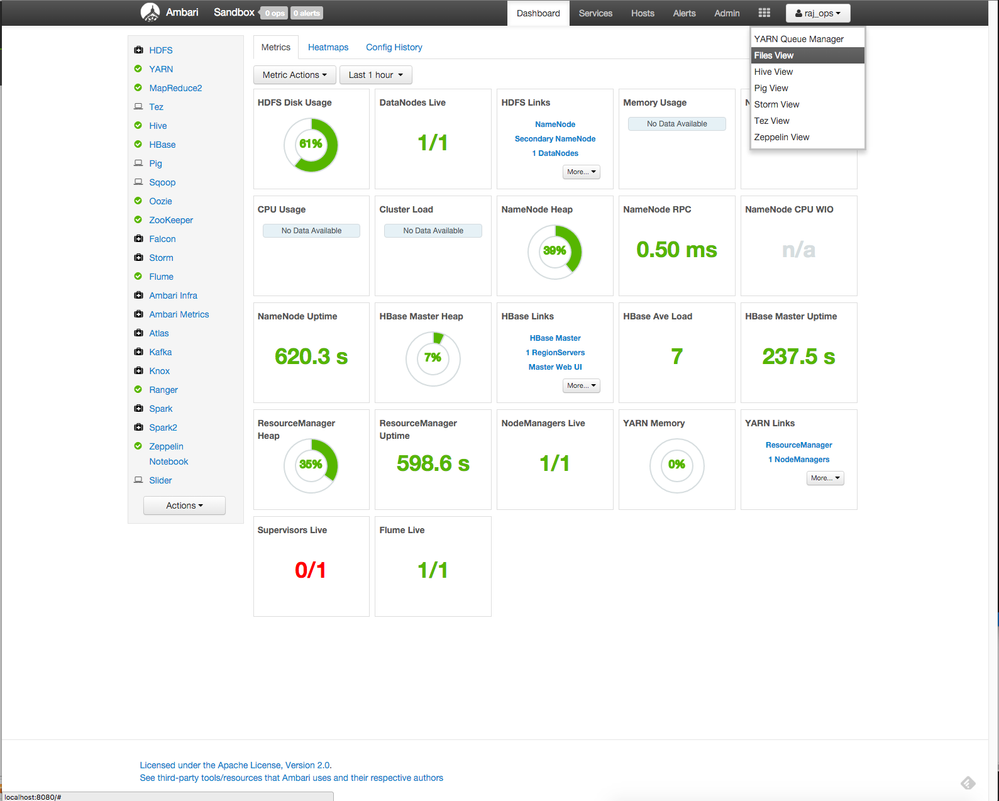Open the Metric Actions dropdown
Viewport: 999px width, 801px height.
point(294,75)
